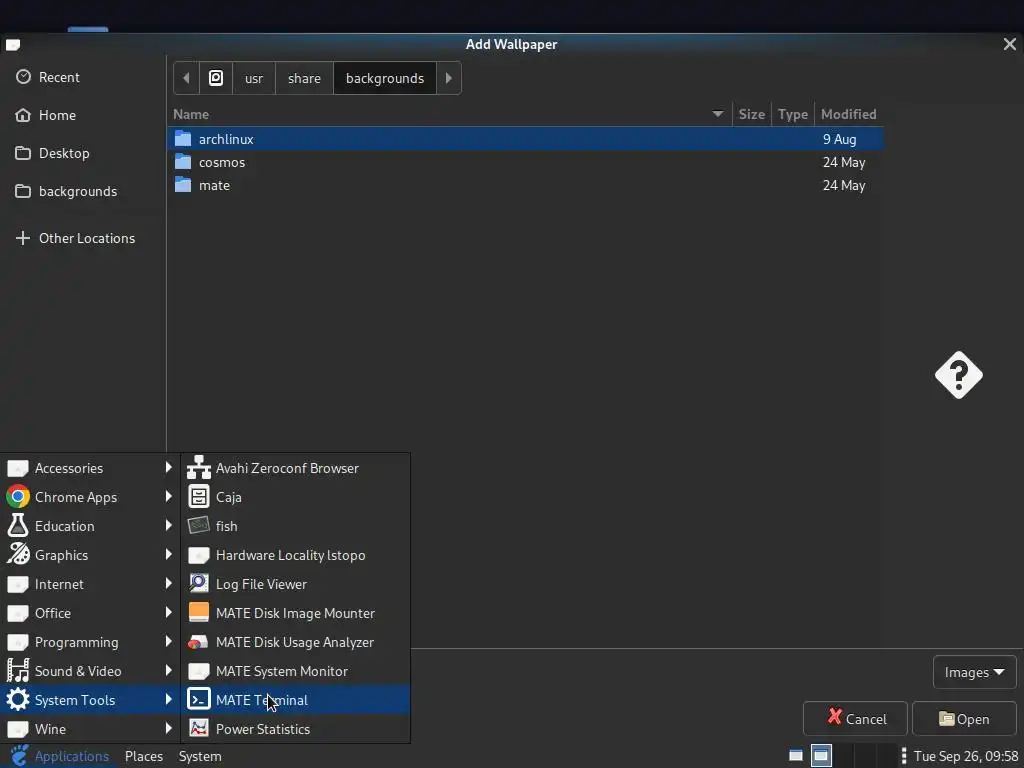Click the path bar back arrow

(x=186, y=78)
